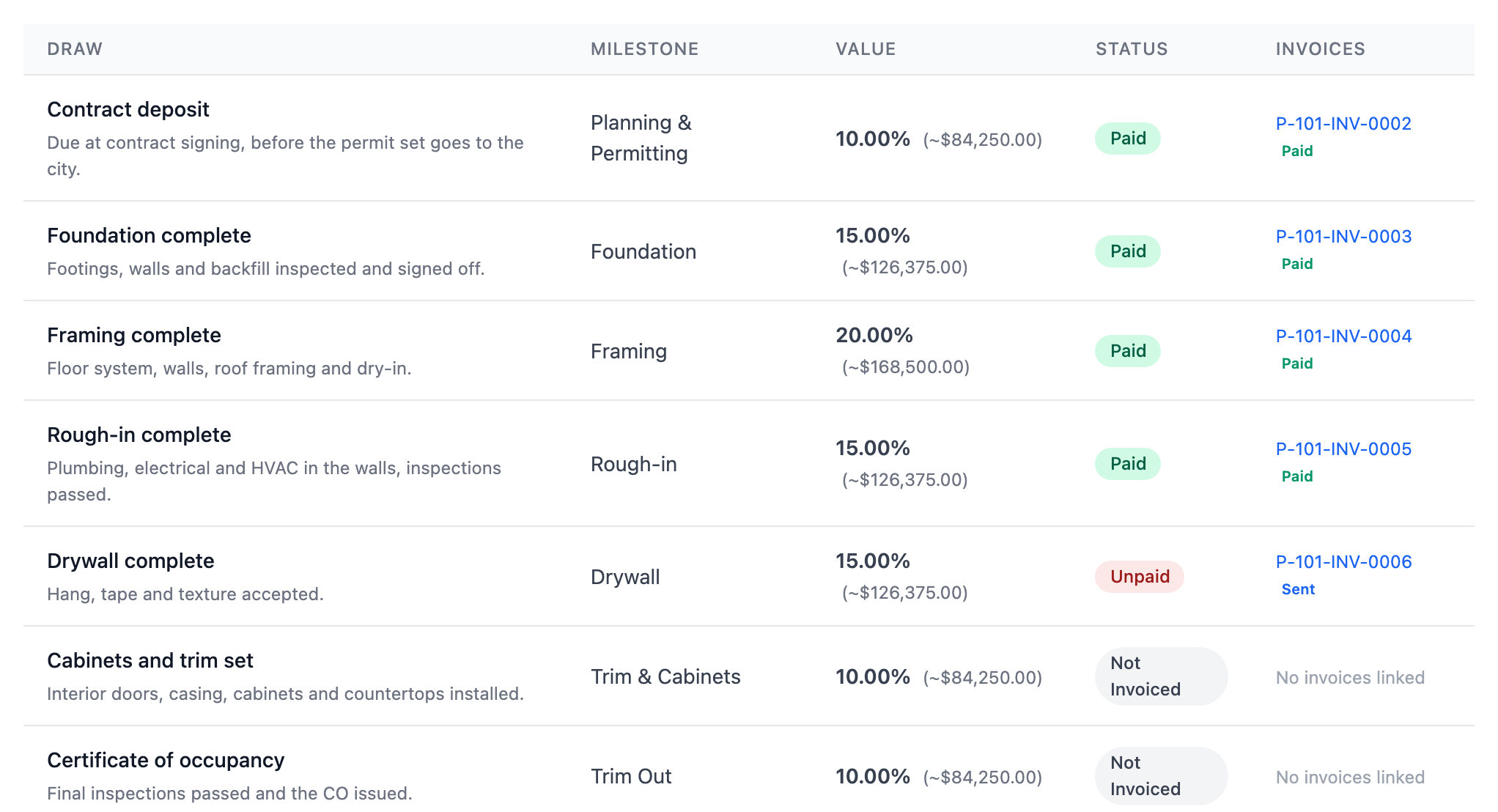Click the STATUS column header

[1132, 49]
